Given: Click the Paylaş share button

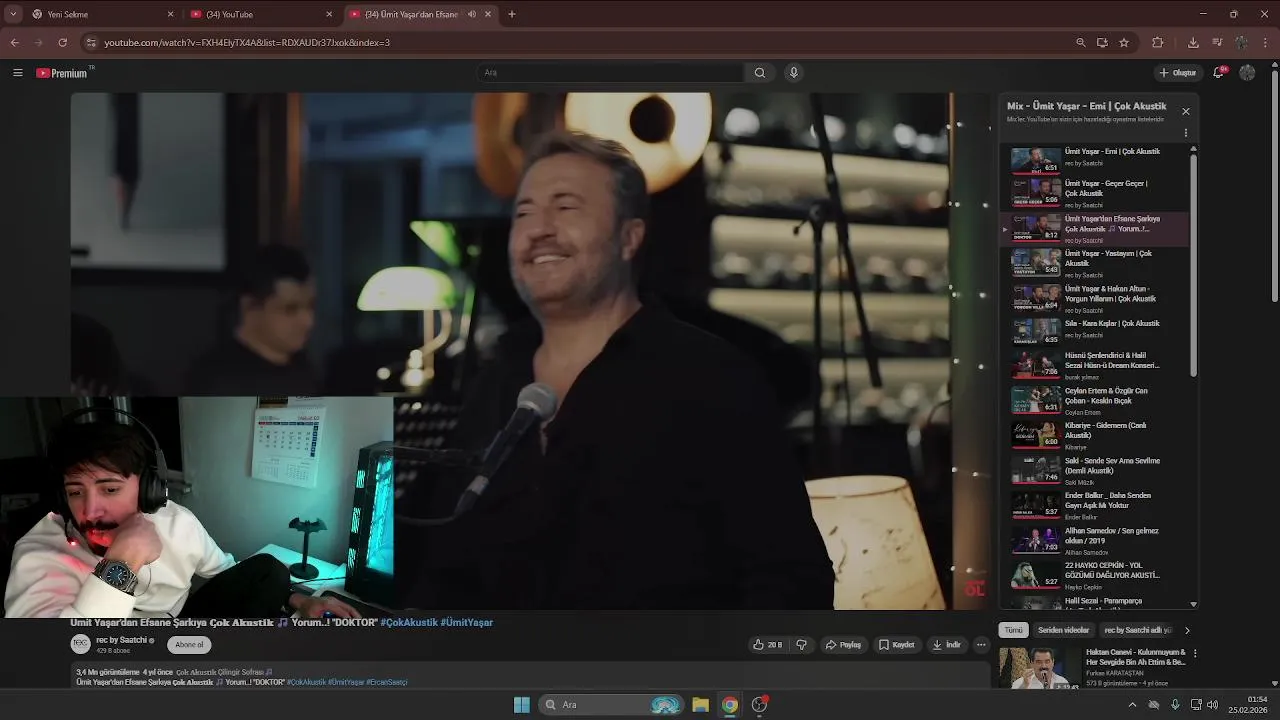Looking at the screenshot, I should [843, 645].
